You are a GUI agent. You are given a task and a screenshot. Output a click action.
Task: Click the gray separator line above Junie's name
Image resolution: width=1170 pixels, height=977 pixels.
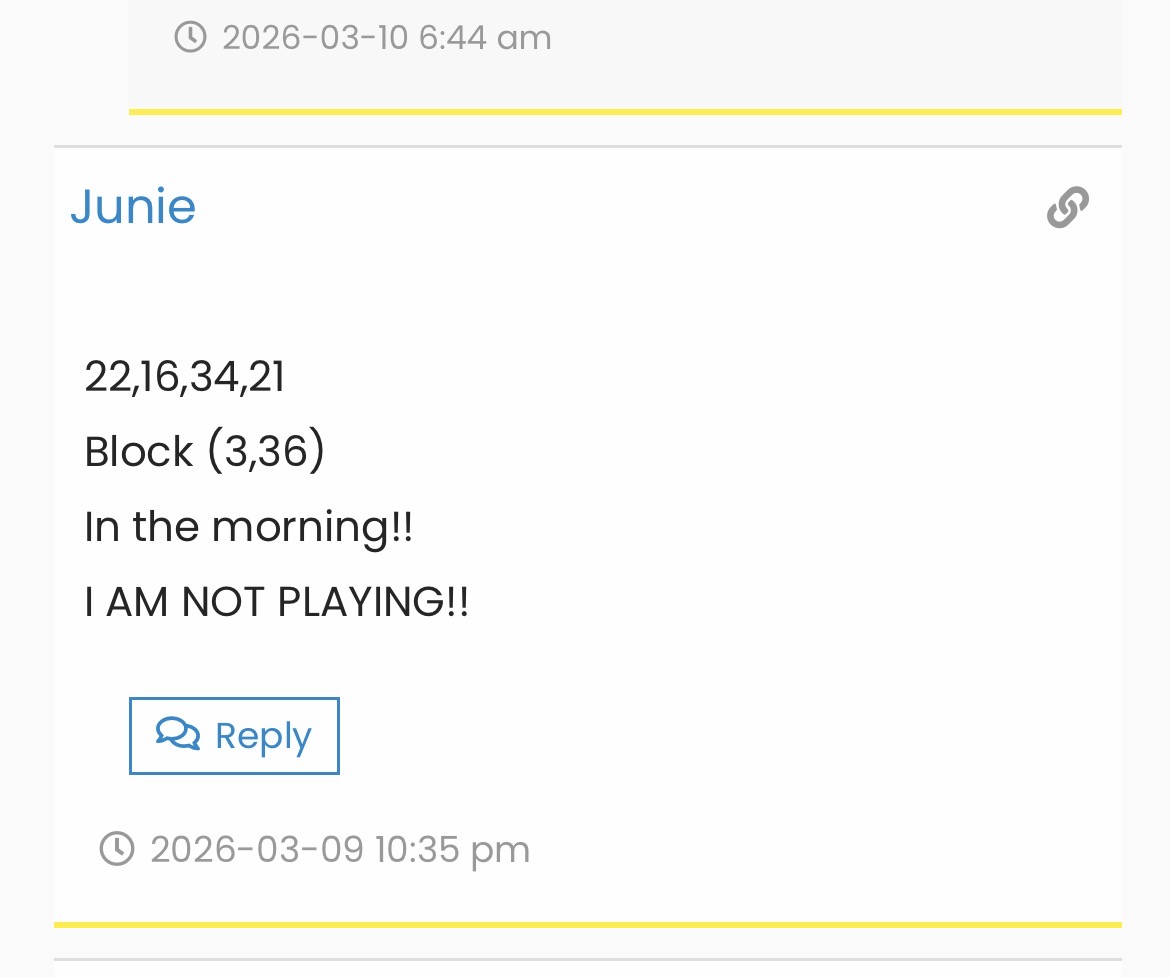(588, 147)
